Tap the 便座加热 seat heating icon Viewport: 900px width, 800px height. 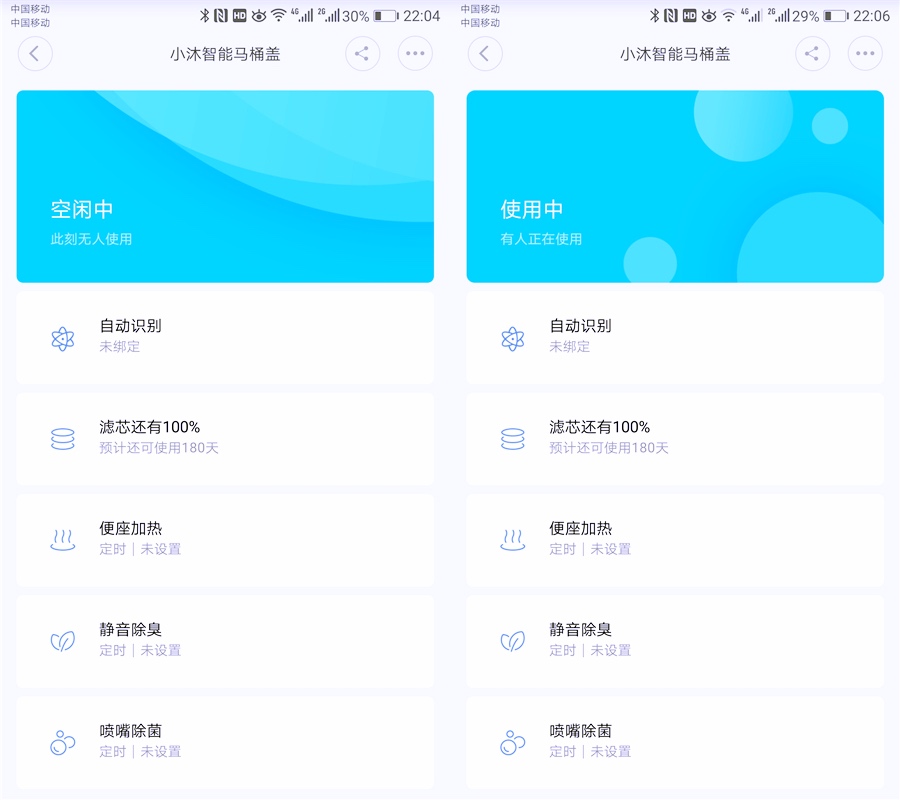click(x=63, y=540)
